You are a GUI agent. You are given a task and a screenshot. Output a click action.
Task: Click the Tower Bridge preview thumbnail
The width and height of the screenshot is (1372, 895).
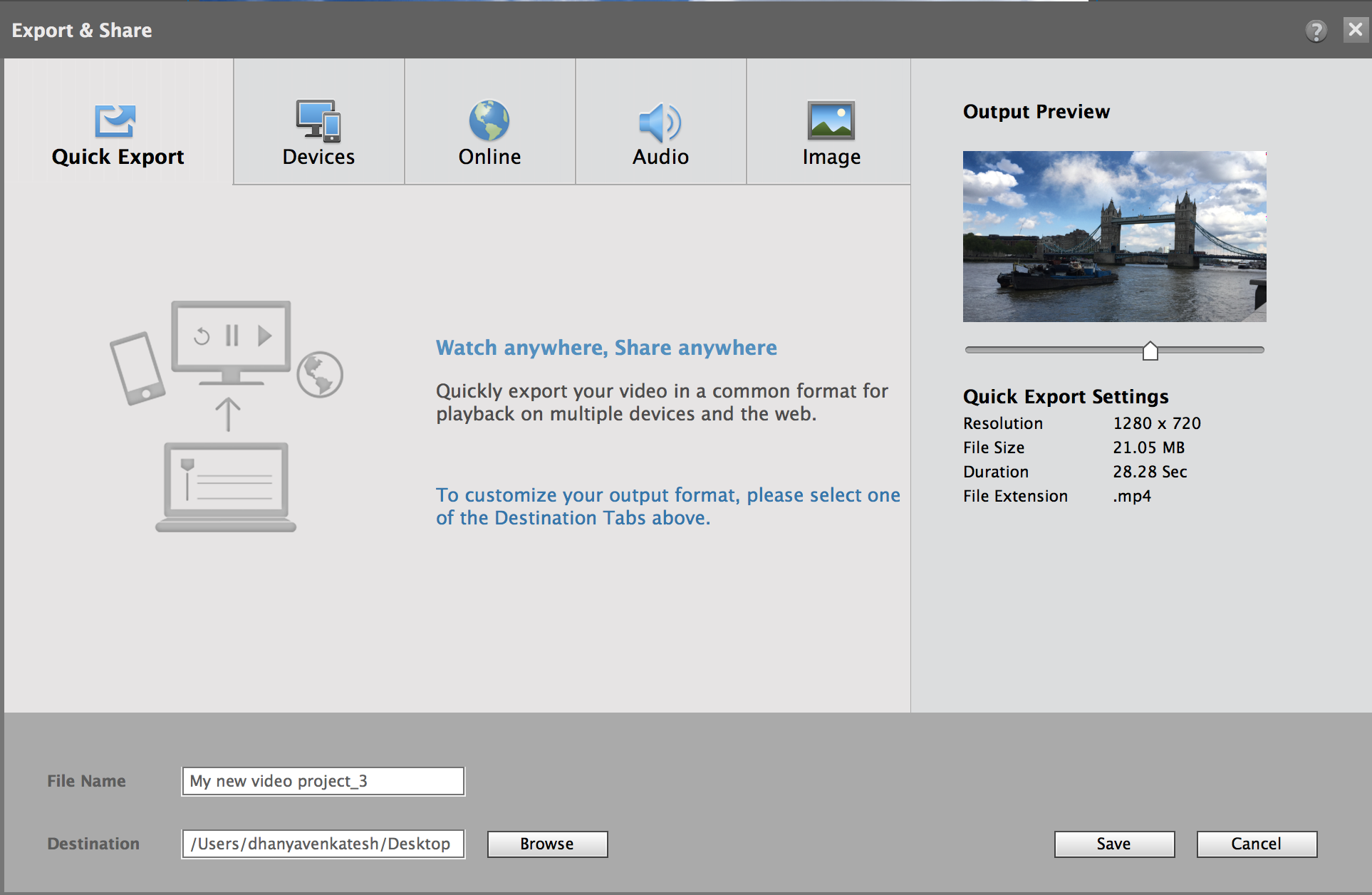1114,236
